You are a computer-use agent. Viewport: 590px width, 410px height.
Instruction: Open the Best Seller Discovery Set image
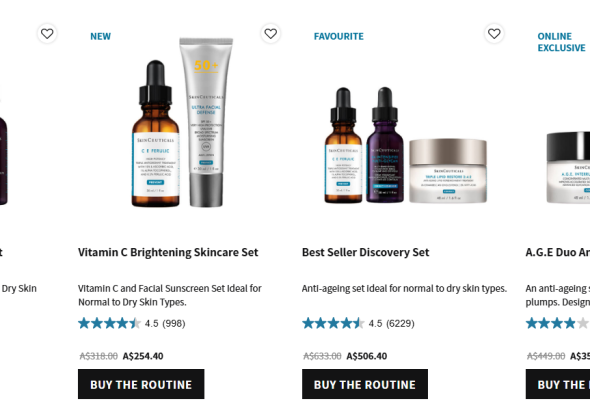[x=406, y=145]
